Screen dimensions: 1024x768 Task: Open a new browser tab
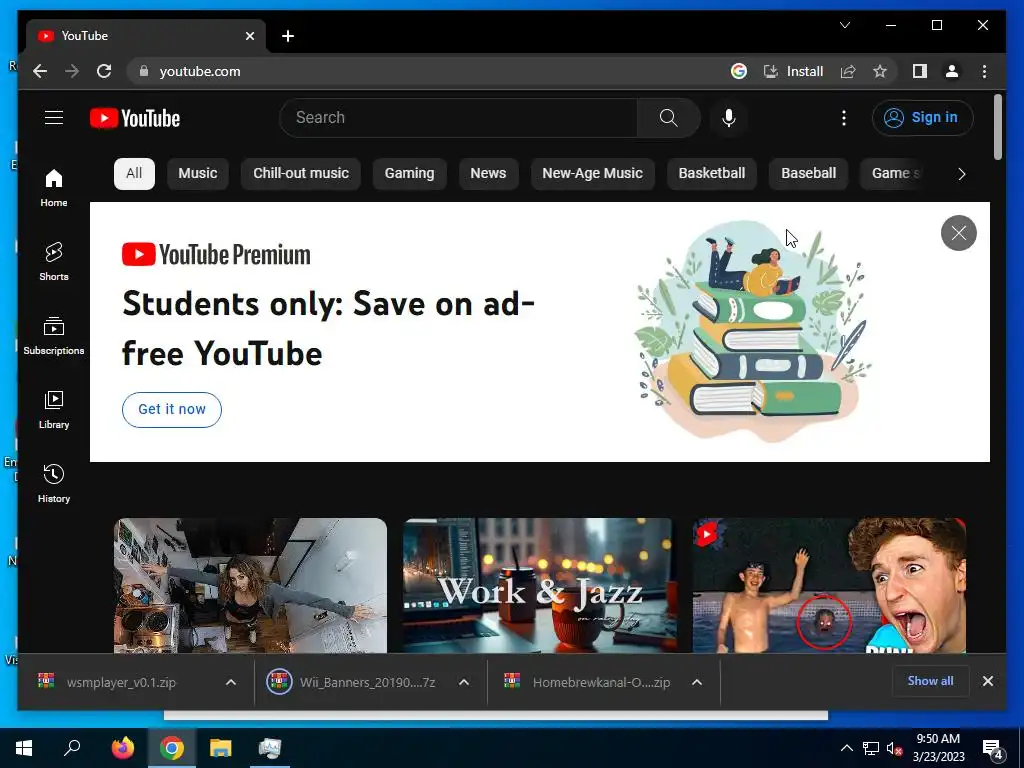pyautogui.click(x=287, y=36)
